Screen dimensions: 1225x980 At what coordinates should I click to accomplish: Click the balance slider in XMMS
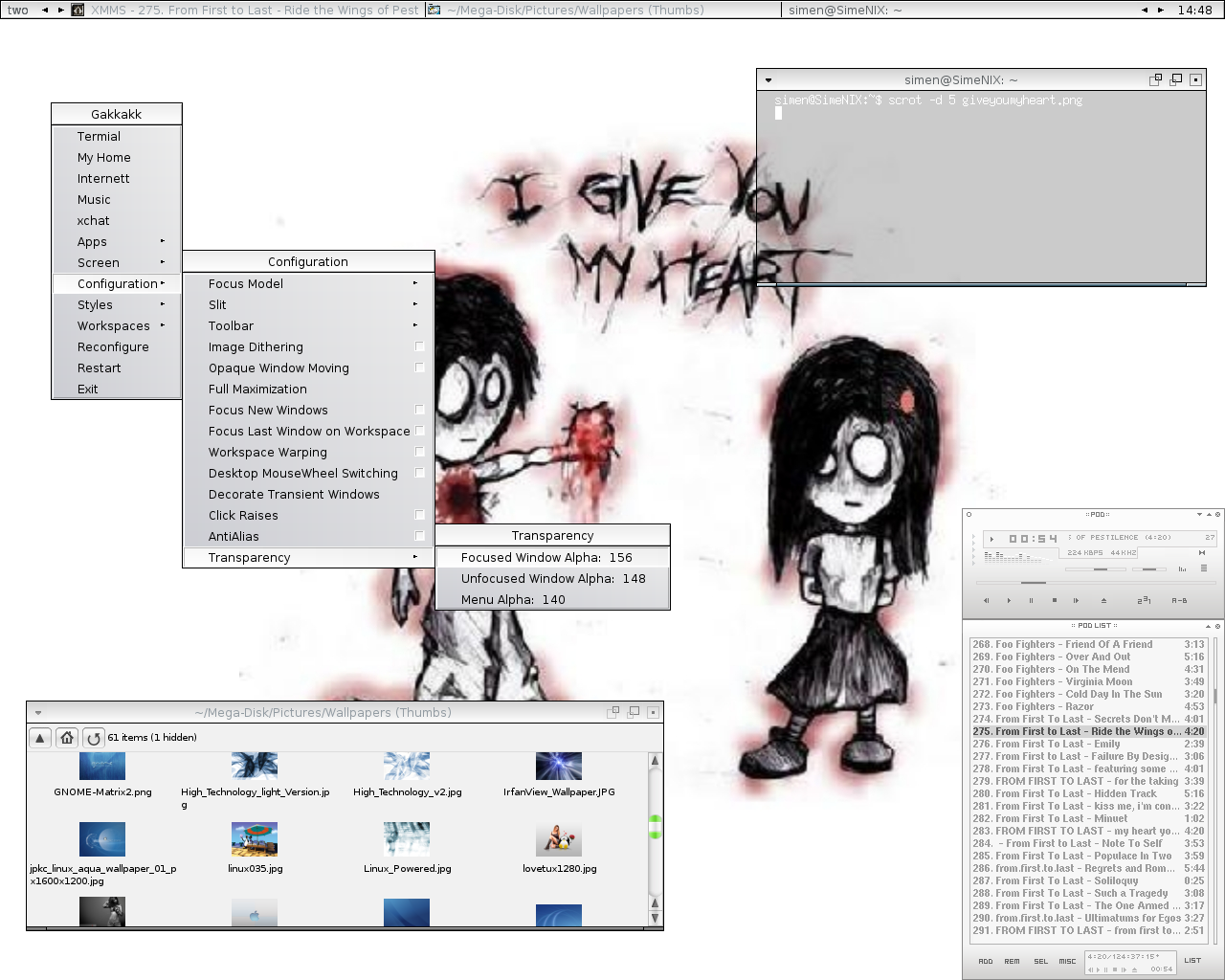(1149, 569)
